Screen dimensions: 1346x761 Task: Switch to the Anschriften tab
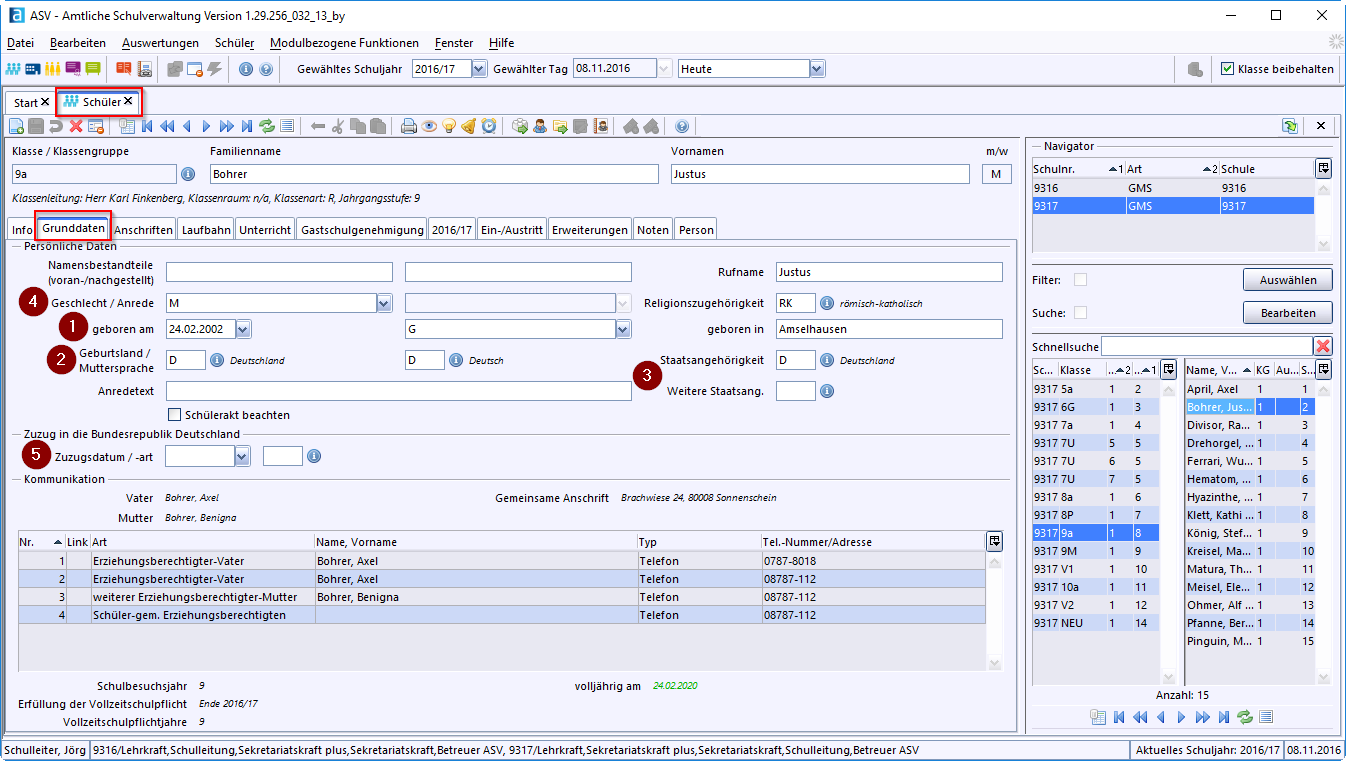(143, 229)
